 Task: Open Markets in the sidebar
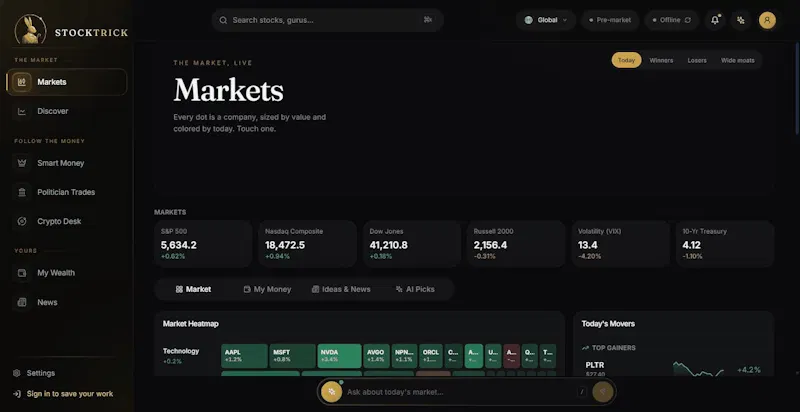(x=67, y=82)
